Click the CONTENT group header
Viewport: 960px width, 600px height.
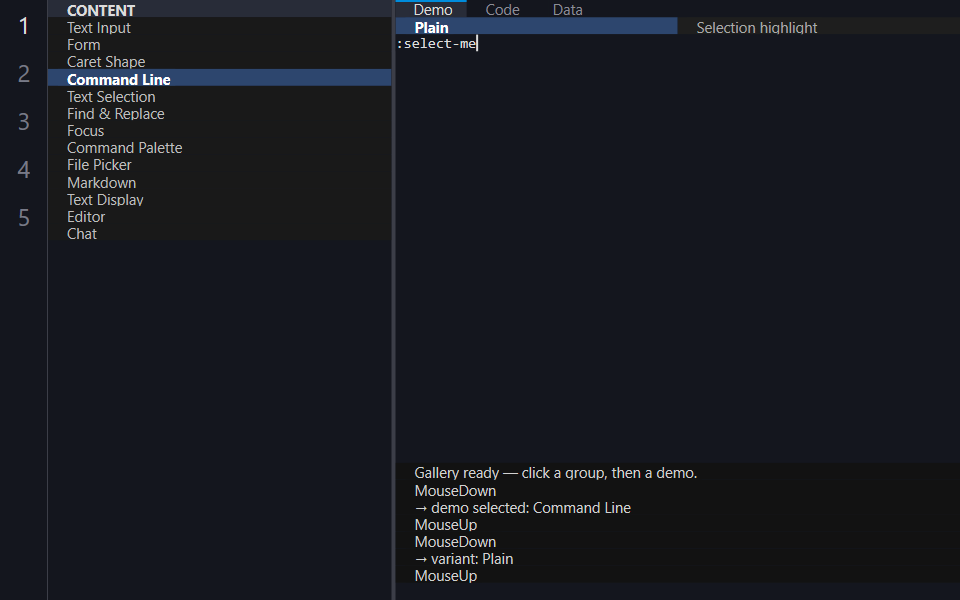pyautogui.click(x=219, y=10)
